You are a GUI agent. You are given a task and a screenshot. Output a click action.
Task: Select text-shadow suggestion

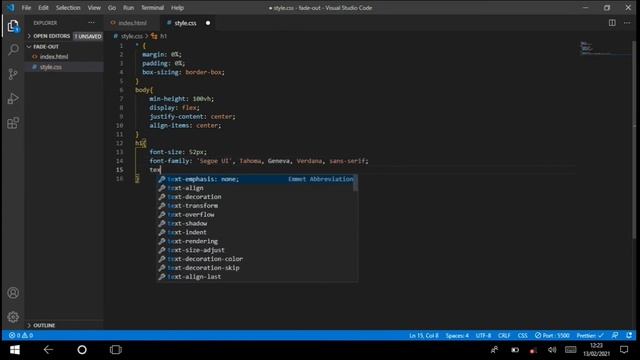(x=257, y=223)
